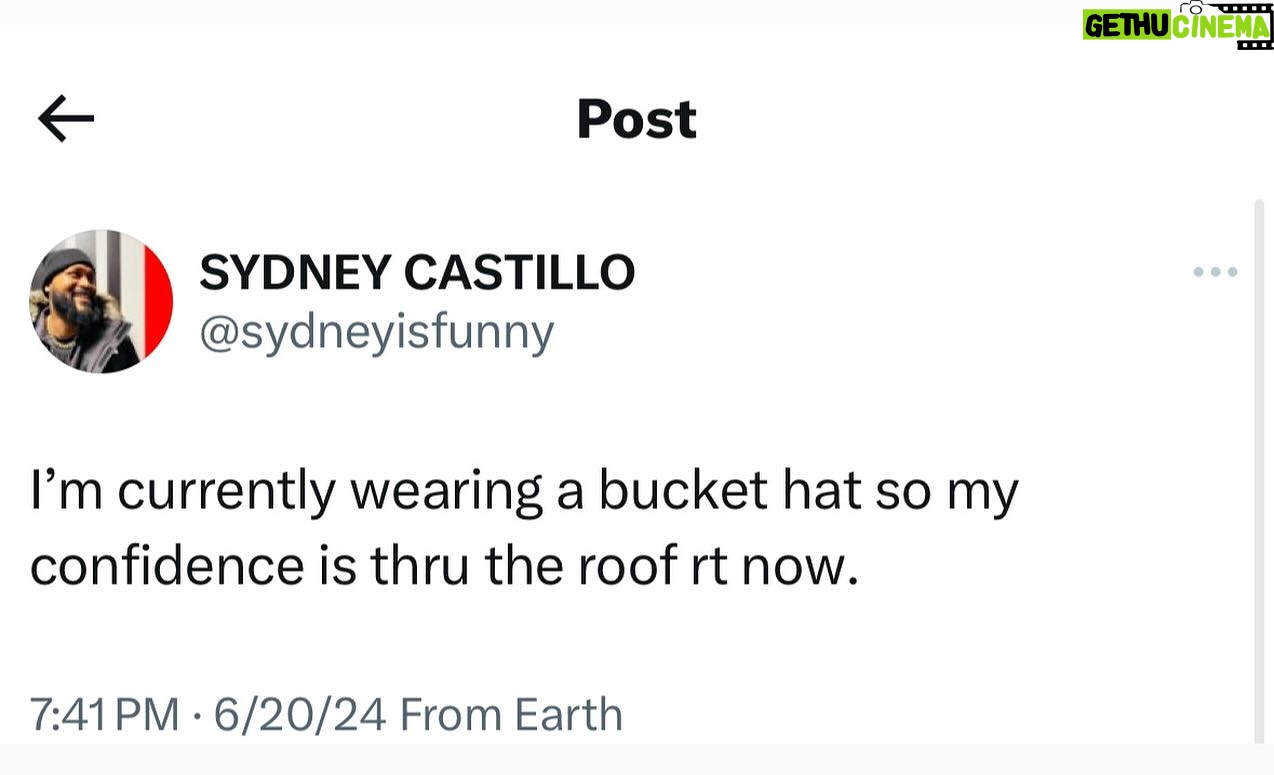This screenshot has width=1274, height=775.
Task: Go back using the left arrow
Action: click(x=66, y=119)
